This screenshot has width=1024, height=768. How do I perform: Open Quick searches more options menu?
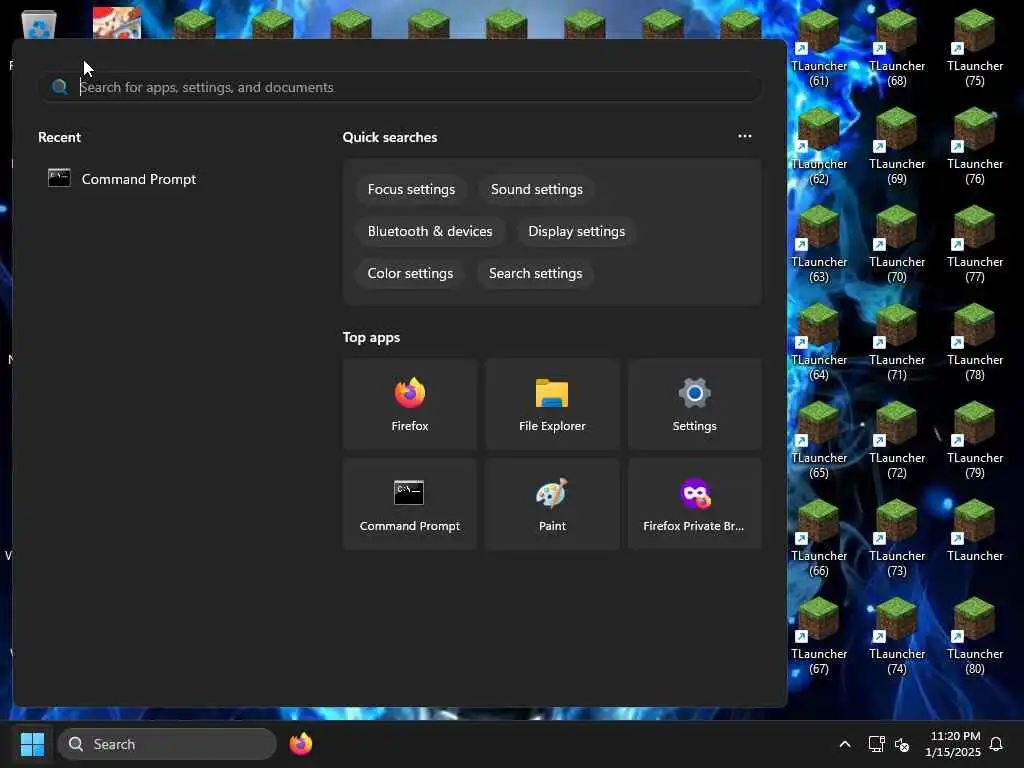(x=744, y=136)
